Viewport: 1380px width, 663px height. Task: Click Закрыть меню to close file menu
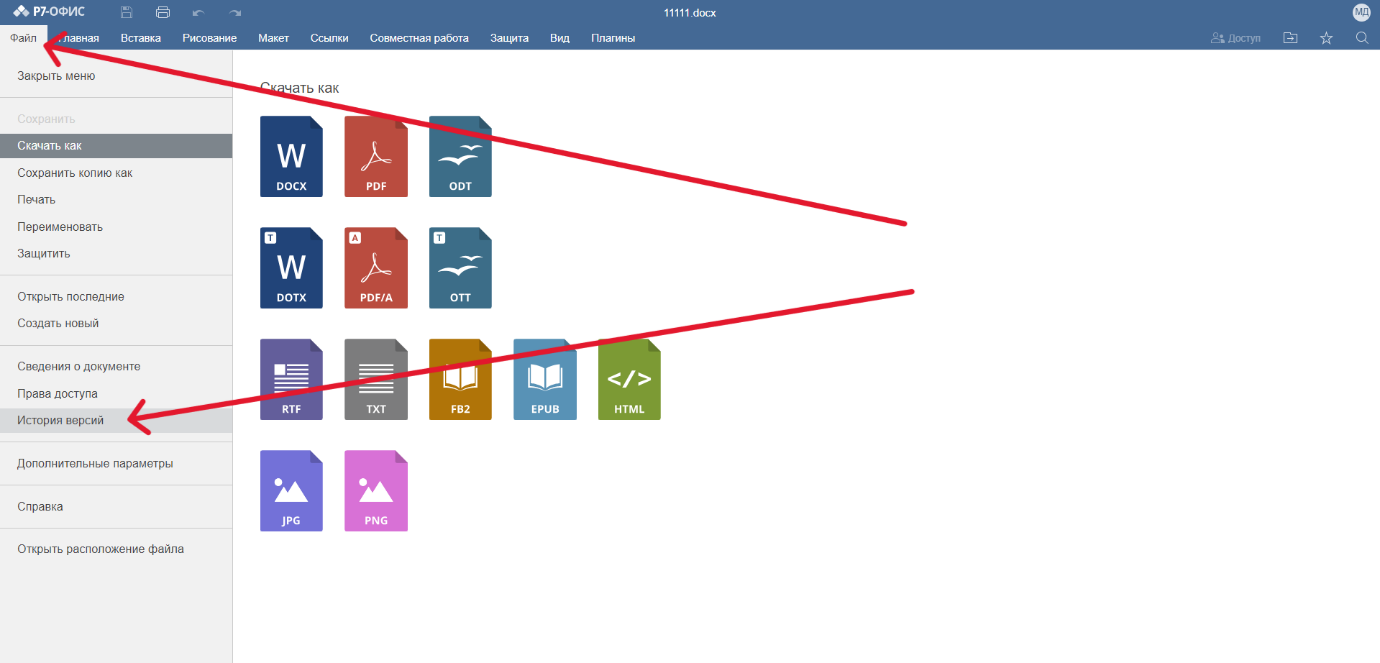tap(56, 76)
